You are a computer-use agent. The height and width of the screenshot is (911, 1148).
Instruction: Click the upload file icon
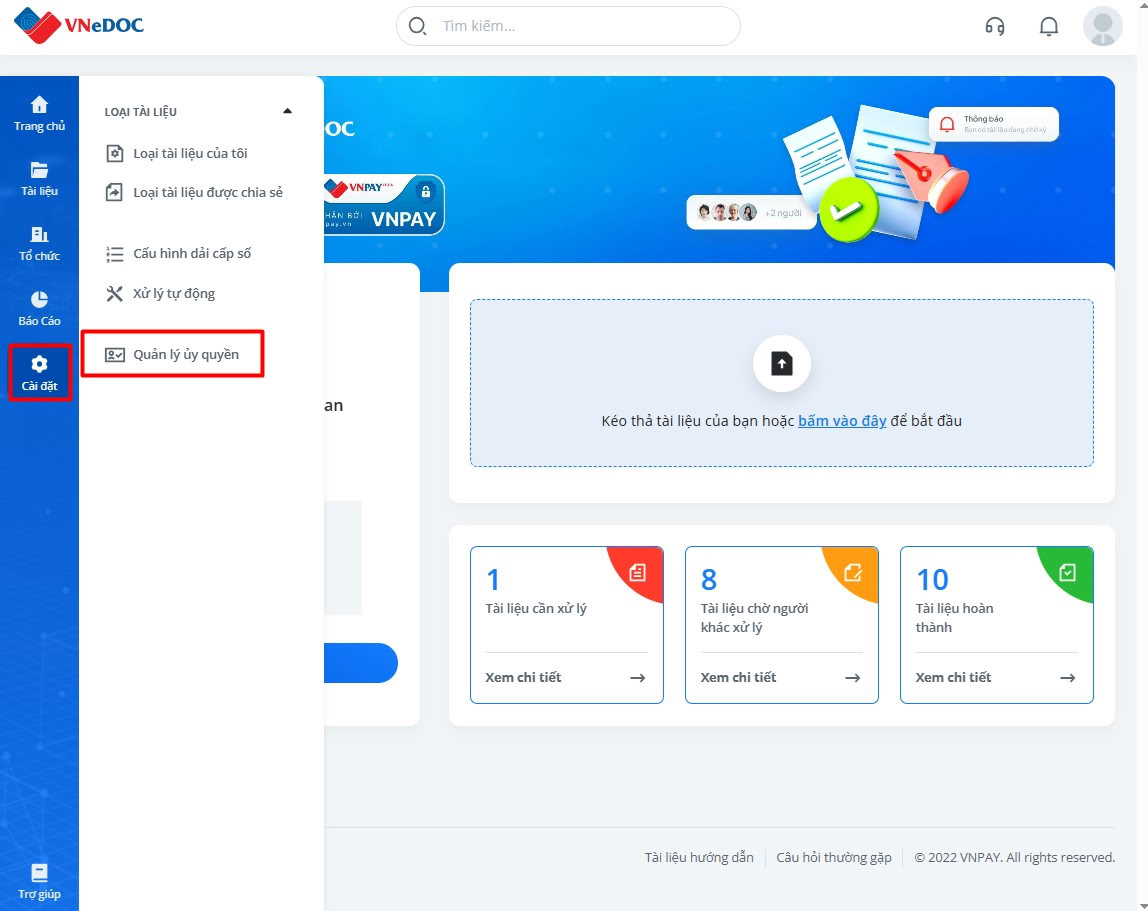coord(781,363)
